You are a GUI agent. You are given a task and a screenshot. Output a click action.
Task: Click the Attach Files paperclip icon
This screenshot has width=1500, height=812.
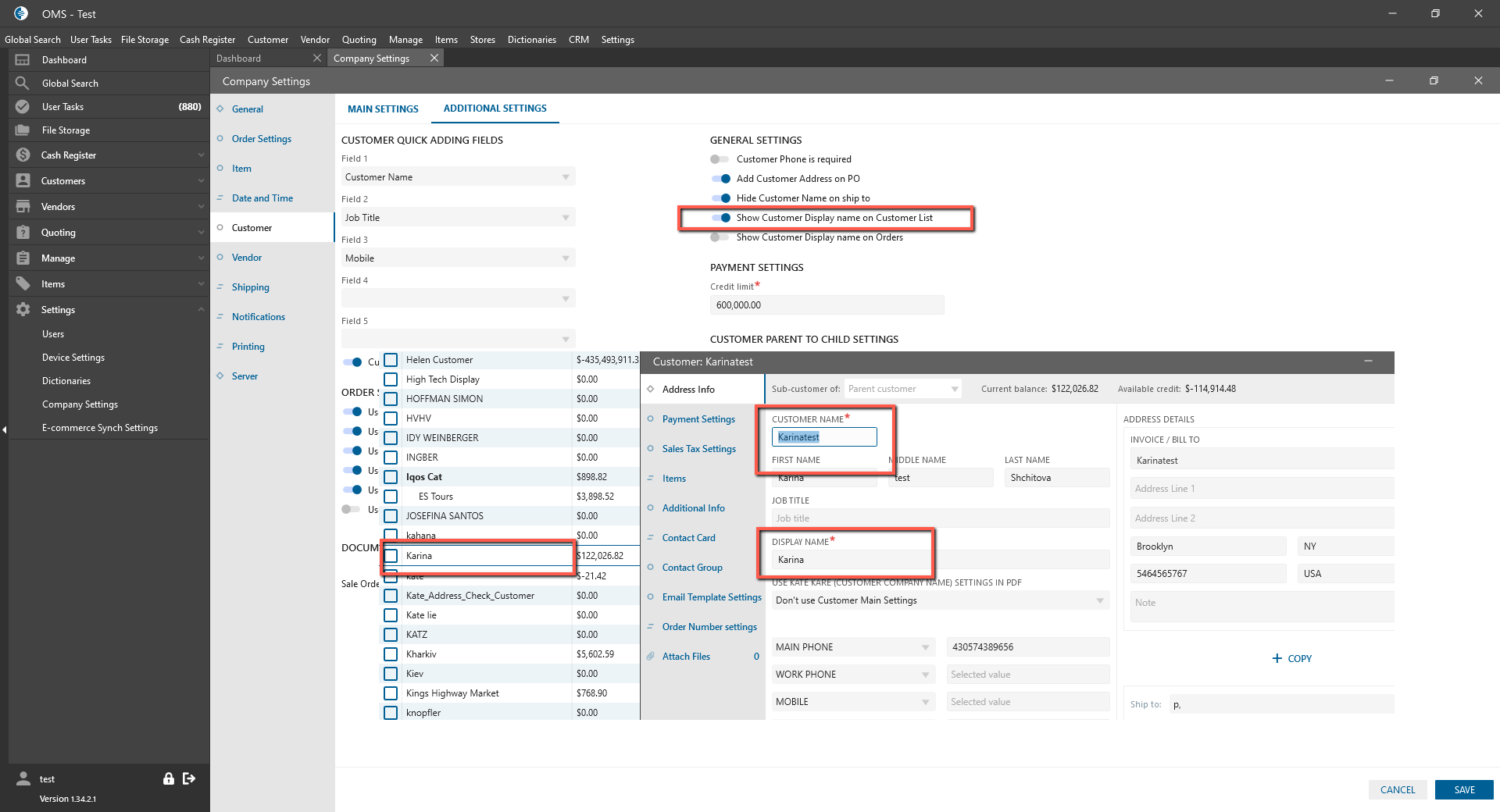650,657
